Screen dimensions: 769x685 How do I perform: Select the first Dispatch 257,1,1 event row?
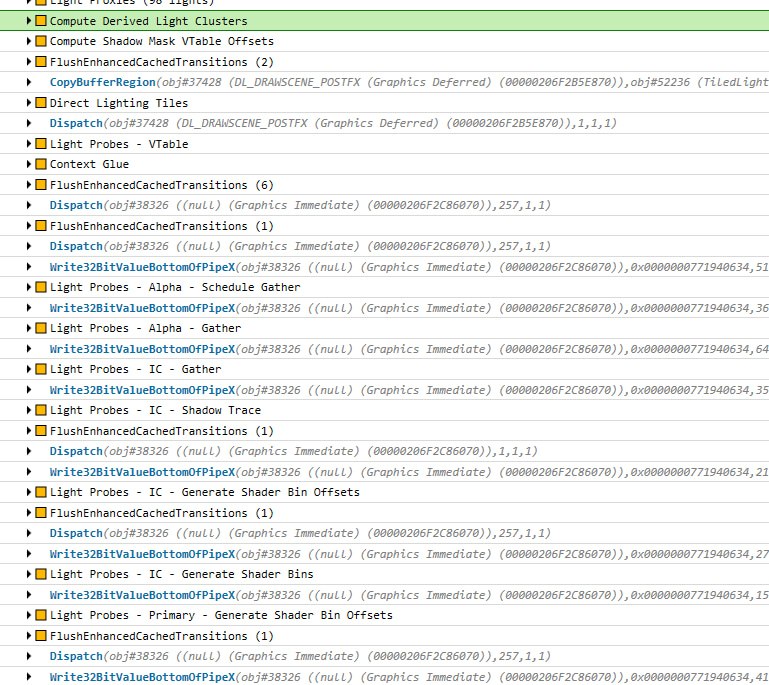tap(384, 205)
